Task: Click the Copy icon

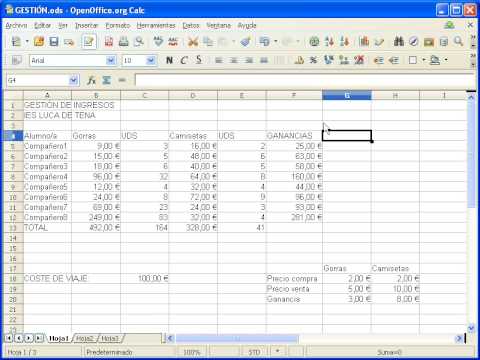Action: pos(208,42)
